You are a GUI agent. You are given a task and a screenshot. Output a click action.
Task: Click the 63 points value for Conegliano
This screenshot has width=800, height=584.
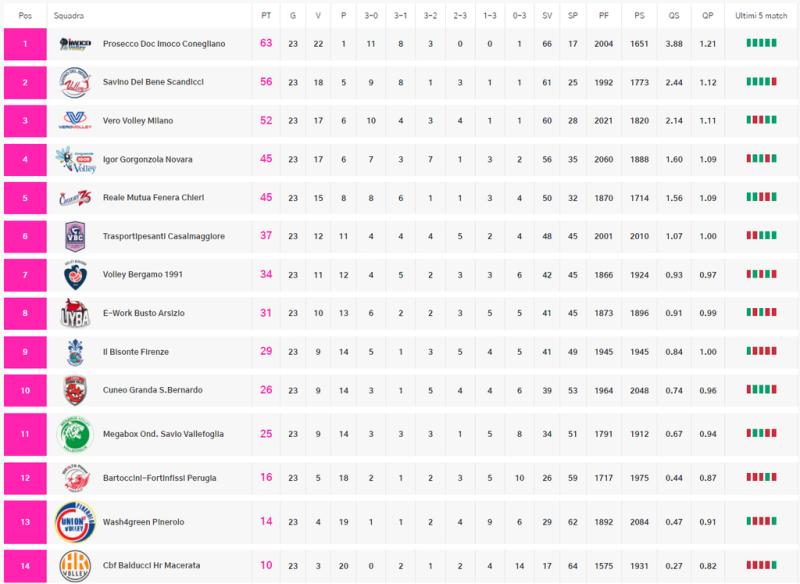click(x=266, y=43)
